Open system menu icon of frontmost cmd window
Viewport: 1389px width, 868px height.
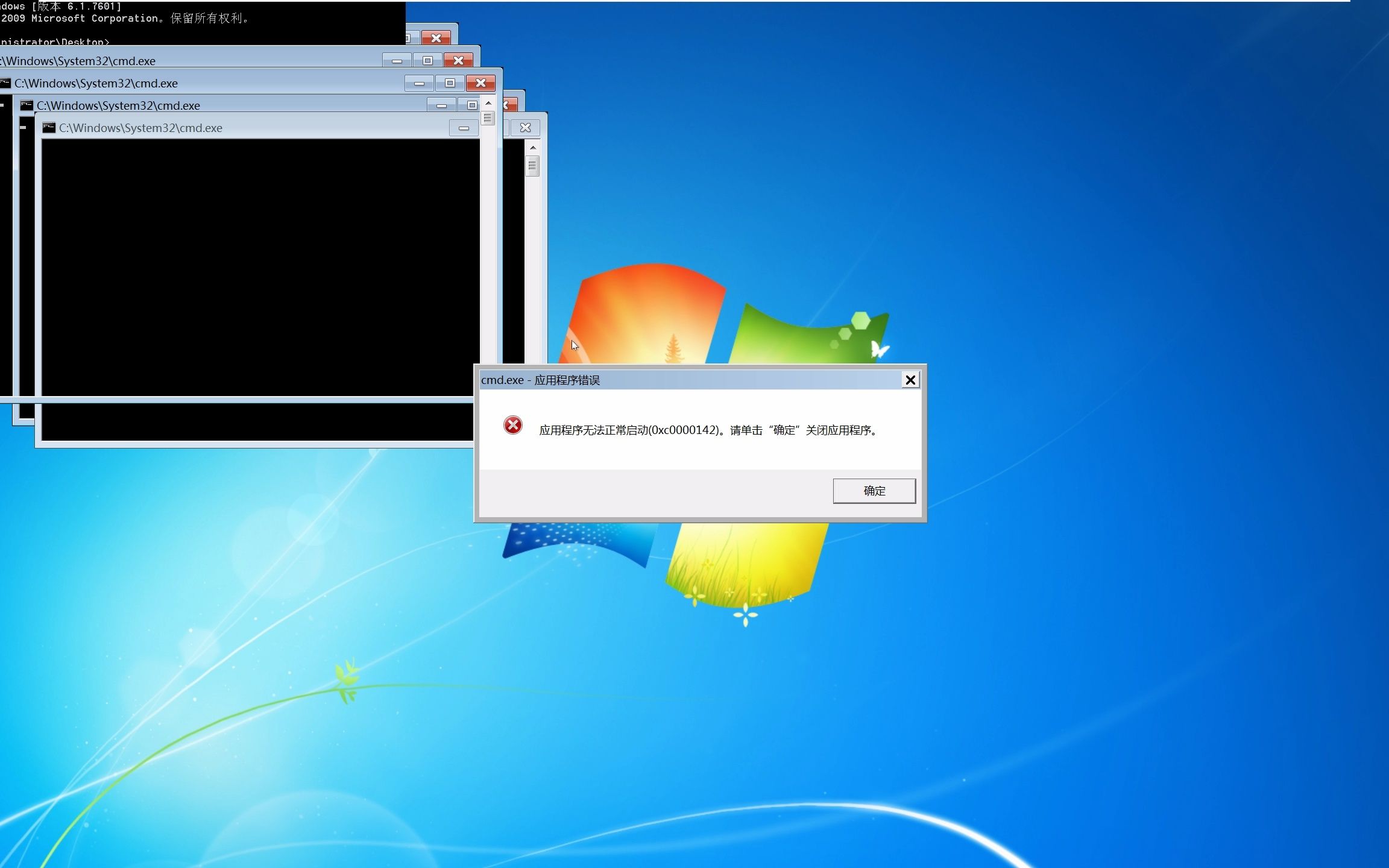click(x=49, y=128)
